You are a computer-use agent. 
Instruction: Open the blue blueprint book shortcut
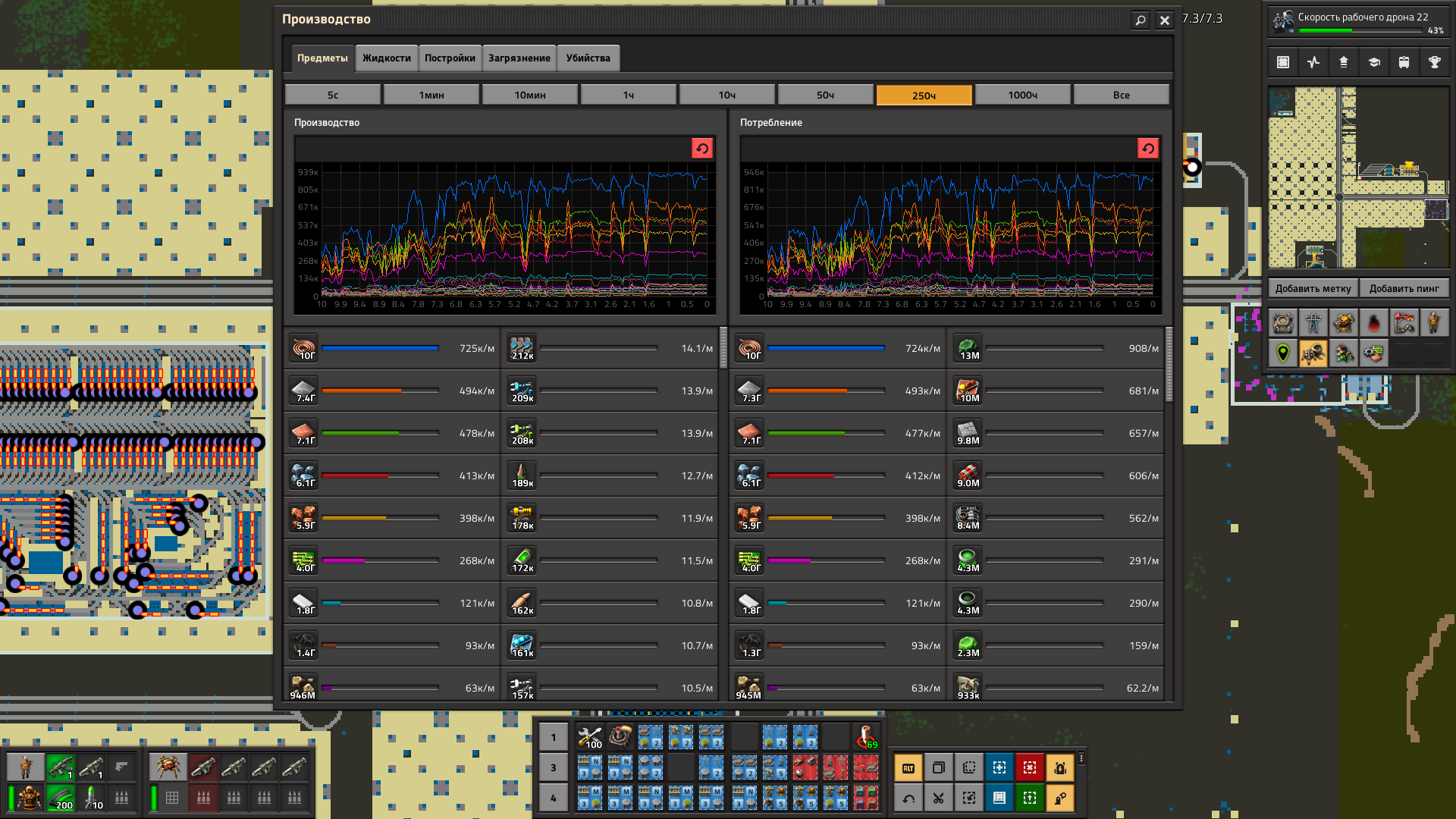pyautogui.click(x=999, y=798)
